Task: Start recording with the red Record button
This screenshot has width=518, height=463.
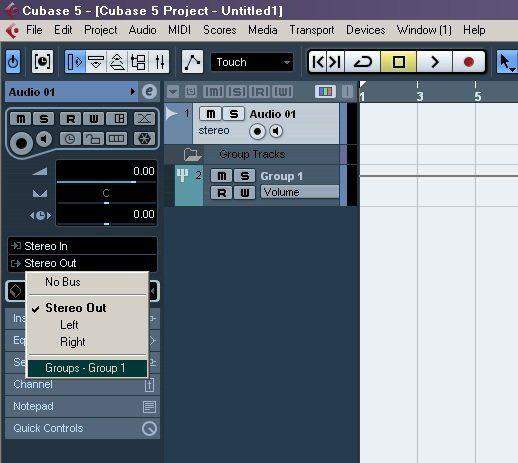Action: 468,62
